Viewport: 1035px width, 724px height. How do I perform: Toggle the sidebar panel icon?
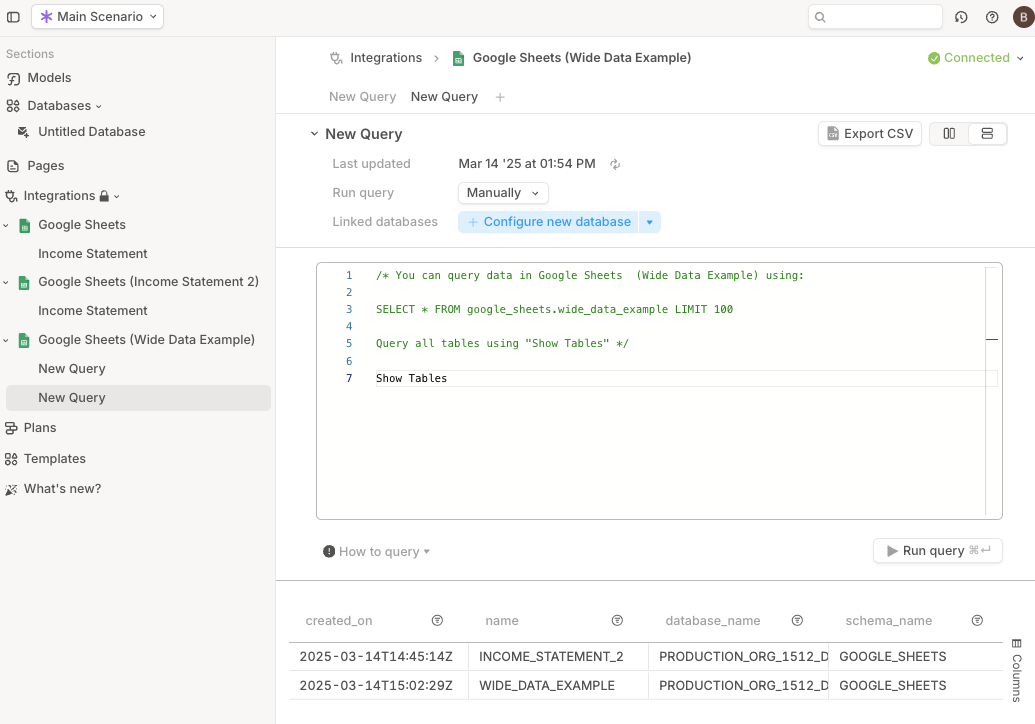(x=13, y=17)
